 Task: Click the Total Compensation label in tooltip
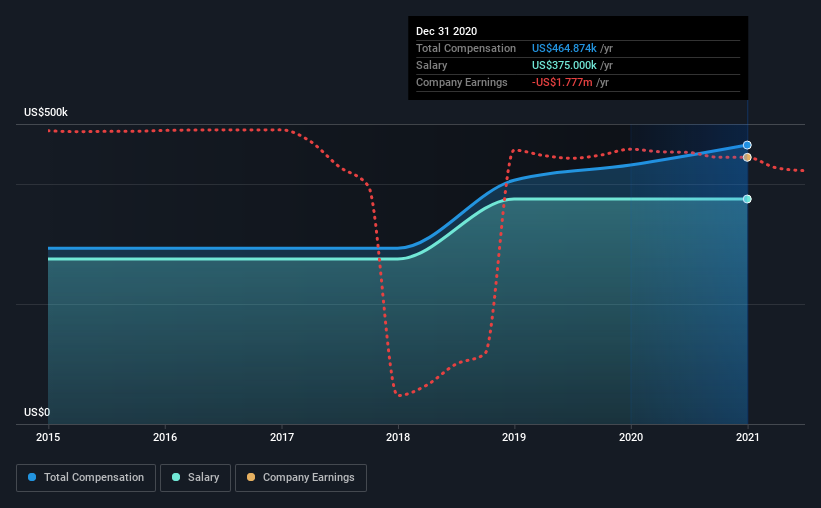click(x=466, y=48)
